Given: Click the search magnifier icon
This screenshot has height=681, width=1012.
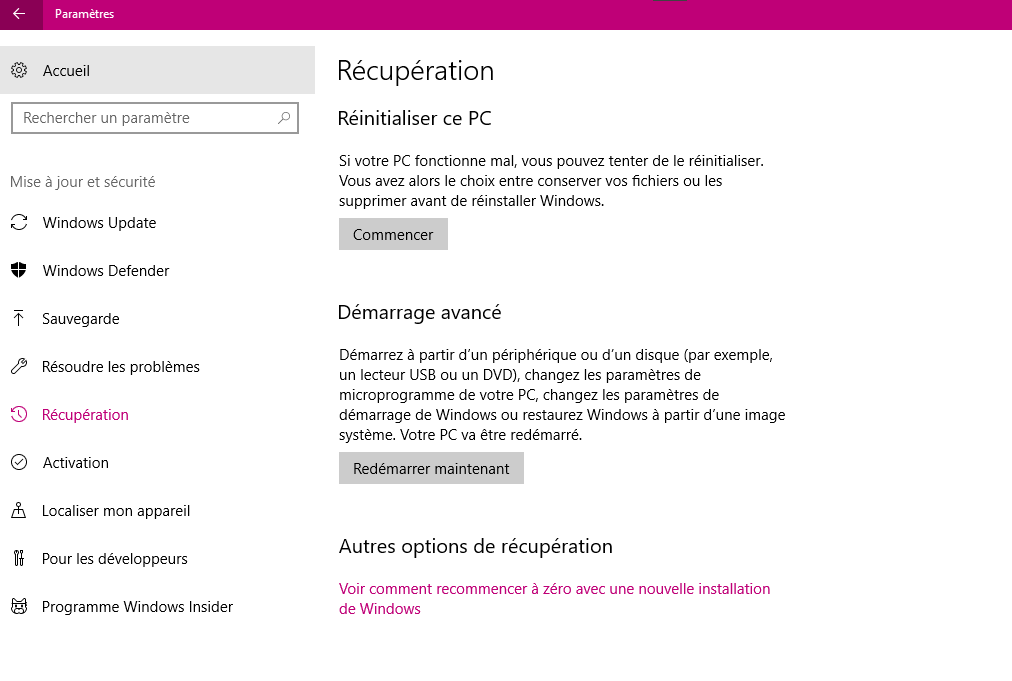Looking at the screenshot, I should point(284,118).
